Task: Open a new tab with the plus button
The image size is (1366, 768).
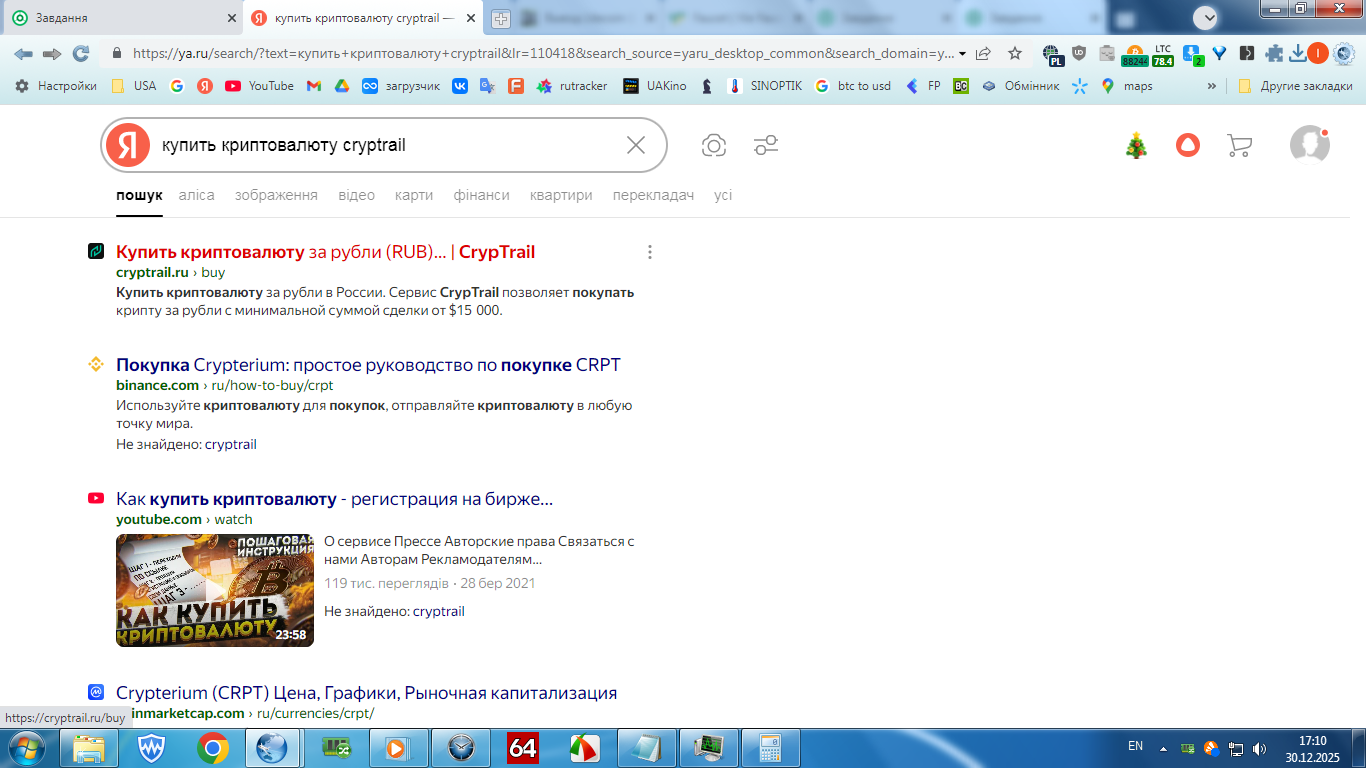Action: pos(501,18)
